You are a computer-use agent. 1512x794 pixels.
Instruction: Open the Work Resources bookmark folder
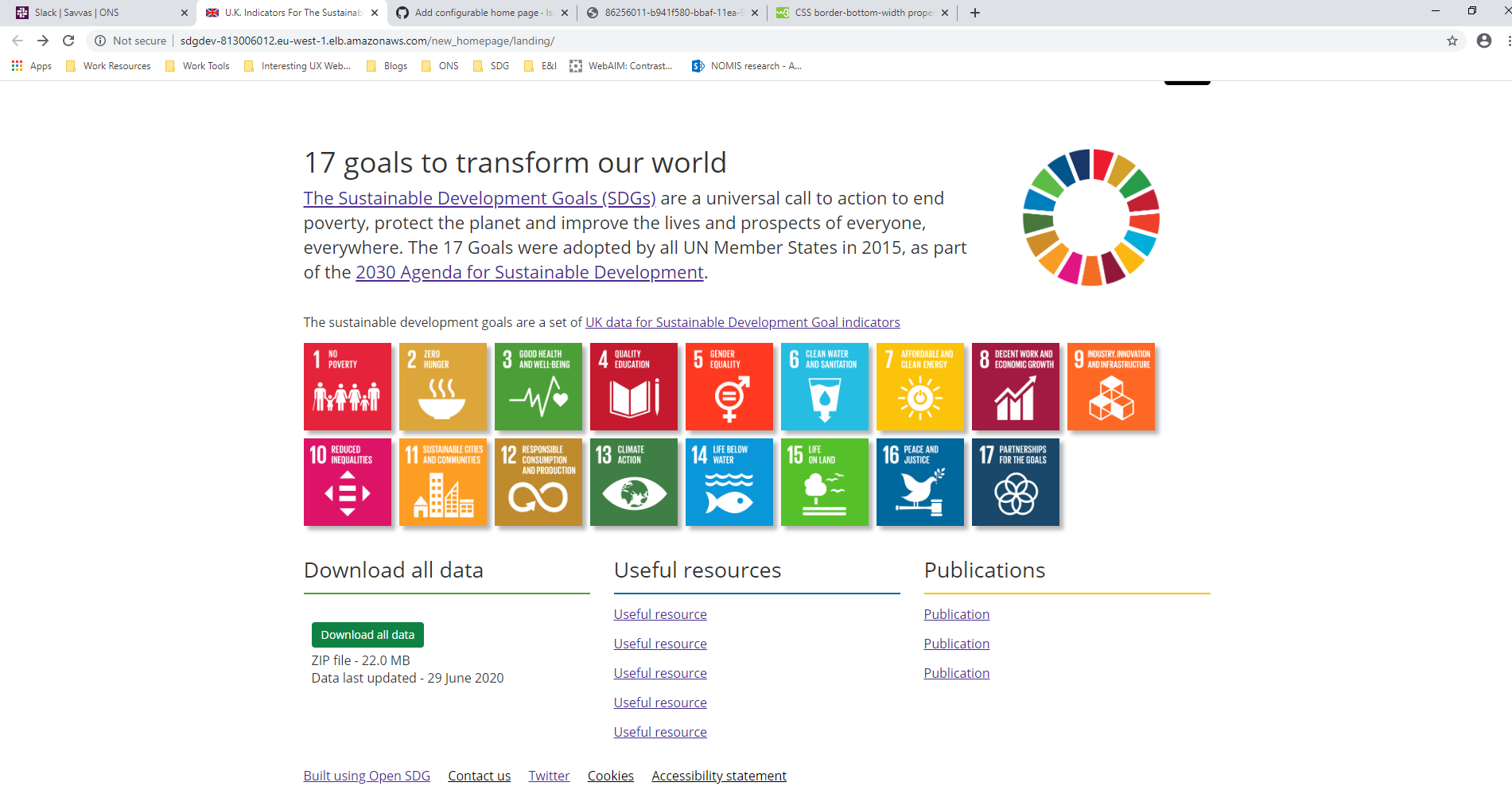(x=108, y=66)
